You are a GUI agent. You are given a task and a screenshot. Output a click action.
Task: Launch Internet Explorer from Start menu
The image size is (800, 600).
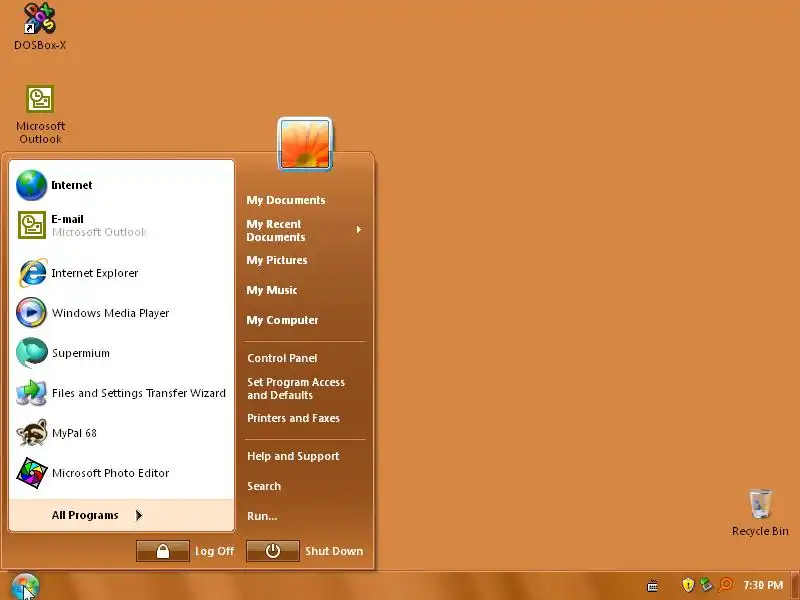tap(121, 273)
